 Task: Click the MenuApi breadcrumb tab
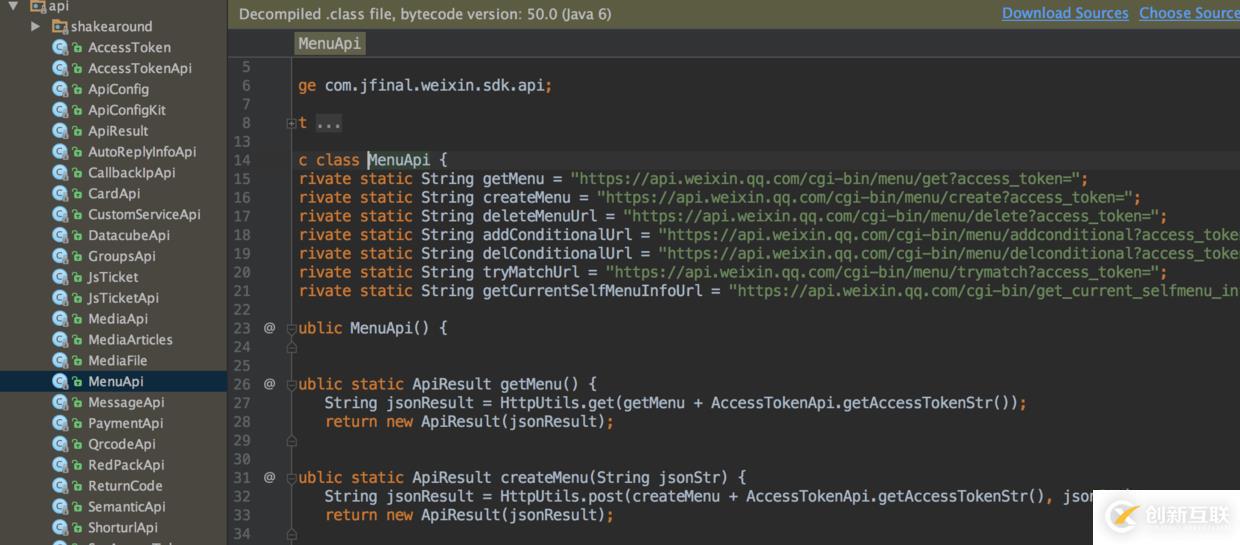329,43
